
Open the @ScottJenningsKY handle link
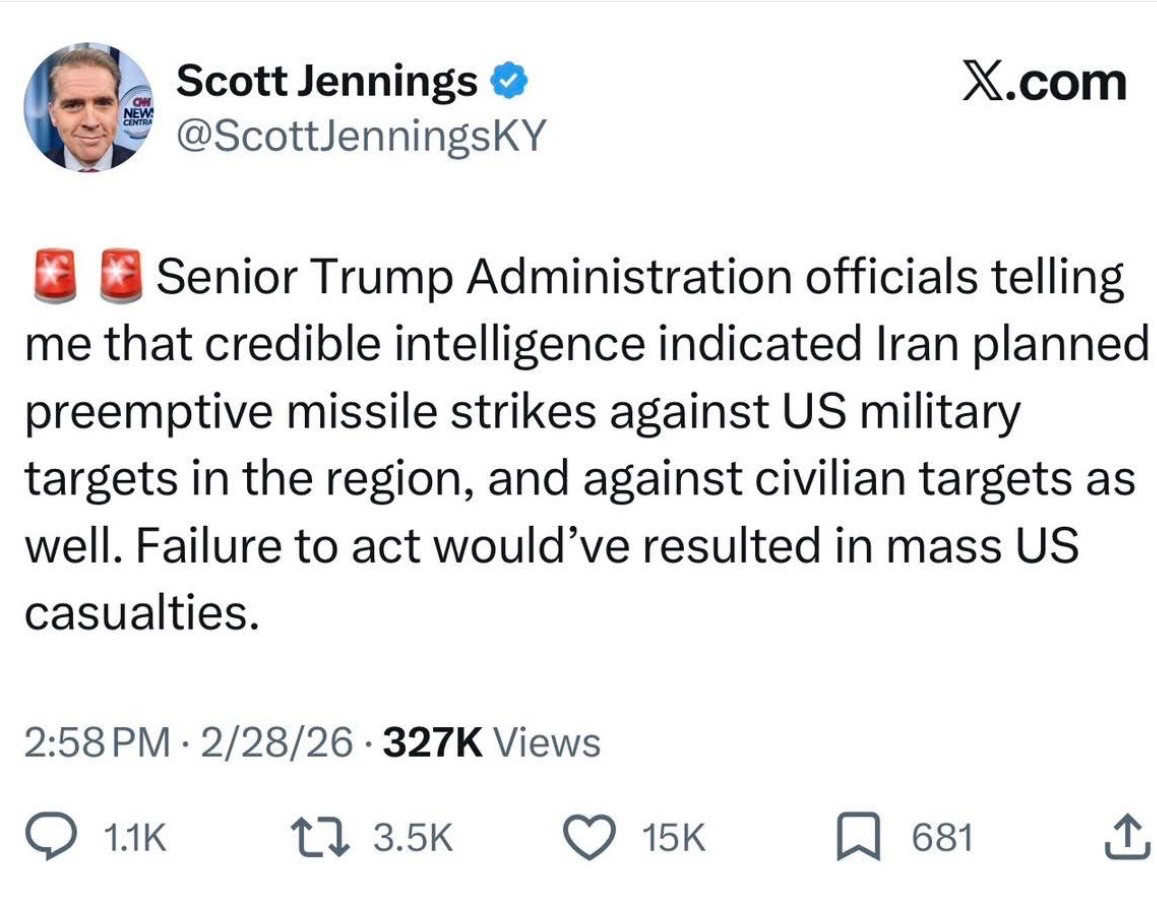360,135
